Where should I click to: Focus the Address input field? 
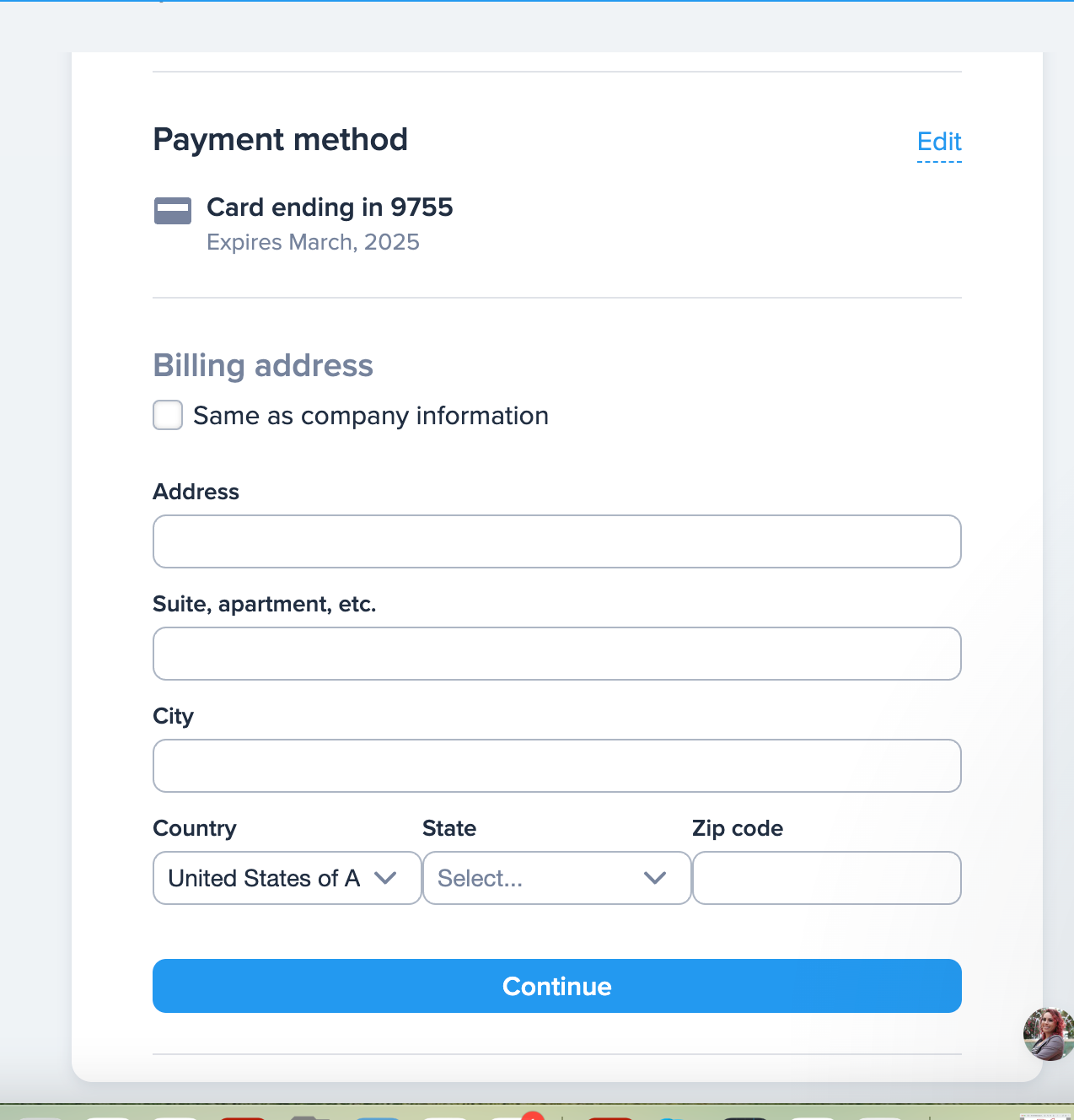tap(557, 541)
